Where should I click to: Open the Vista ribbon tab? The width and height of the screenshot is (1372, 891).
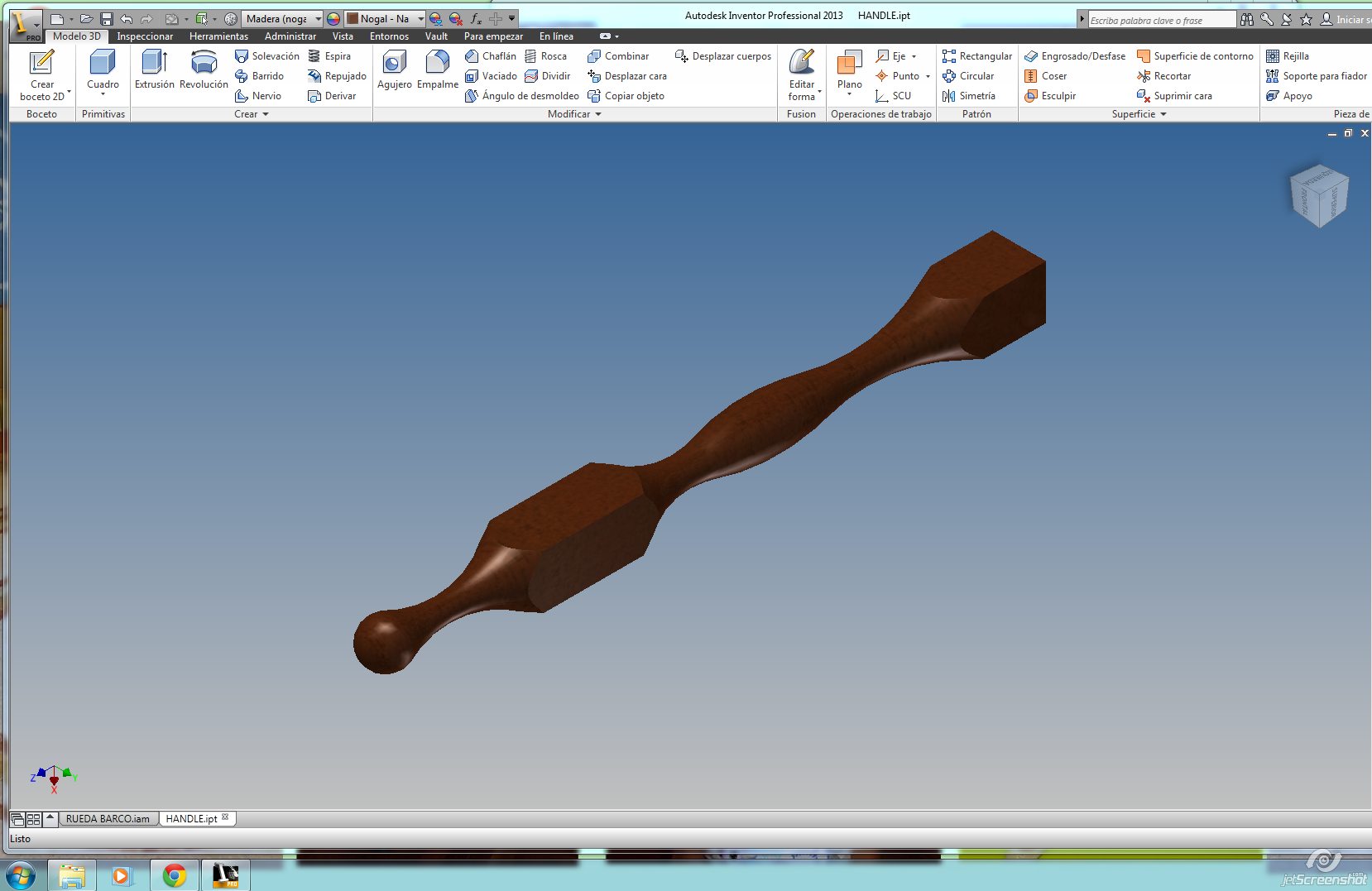point(343,36)
